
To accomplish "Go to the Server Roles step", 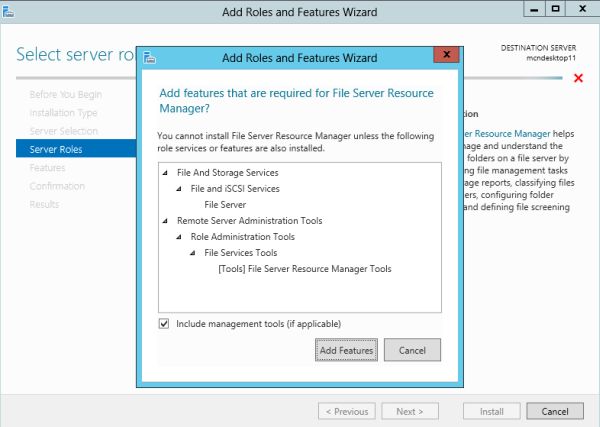I will pos(56,149).
